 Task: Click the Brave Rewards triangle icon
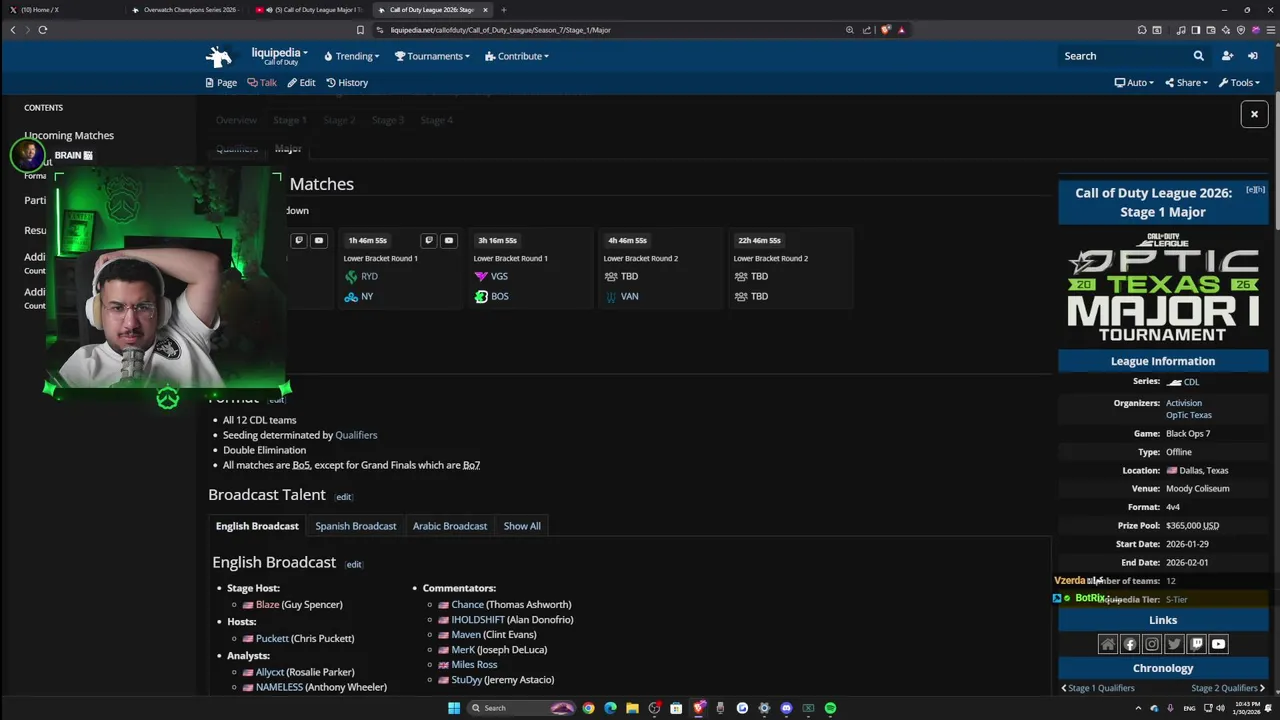(x=901, y=30)
